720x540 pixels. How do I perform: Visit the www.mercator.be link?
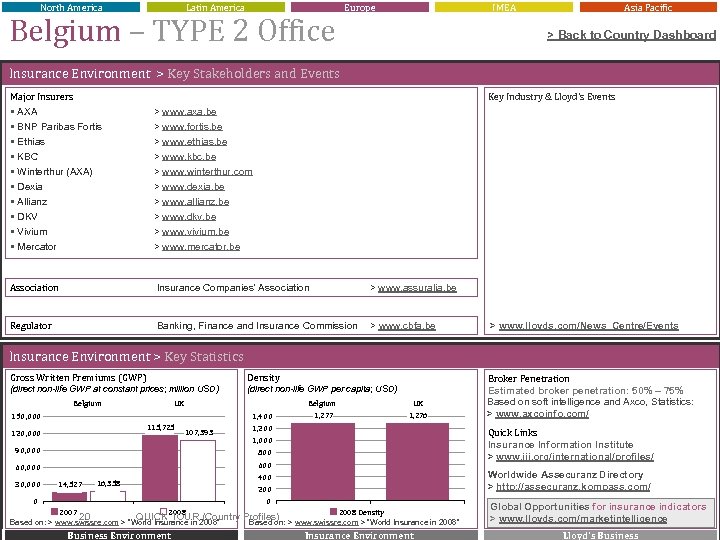[201, 247]
